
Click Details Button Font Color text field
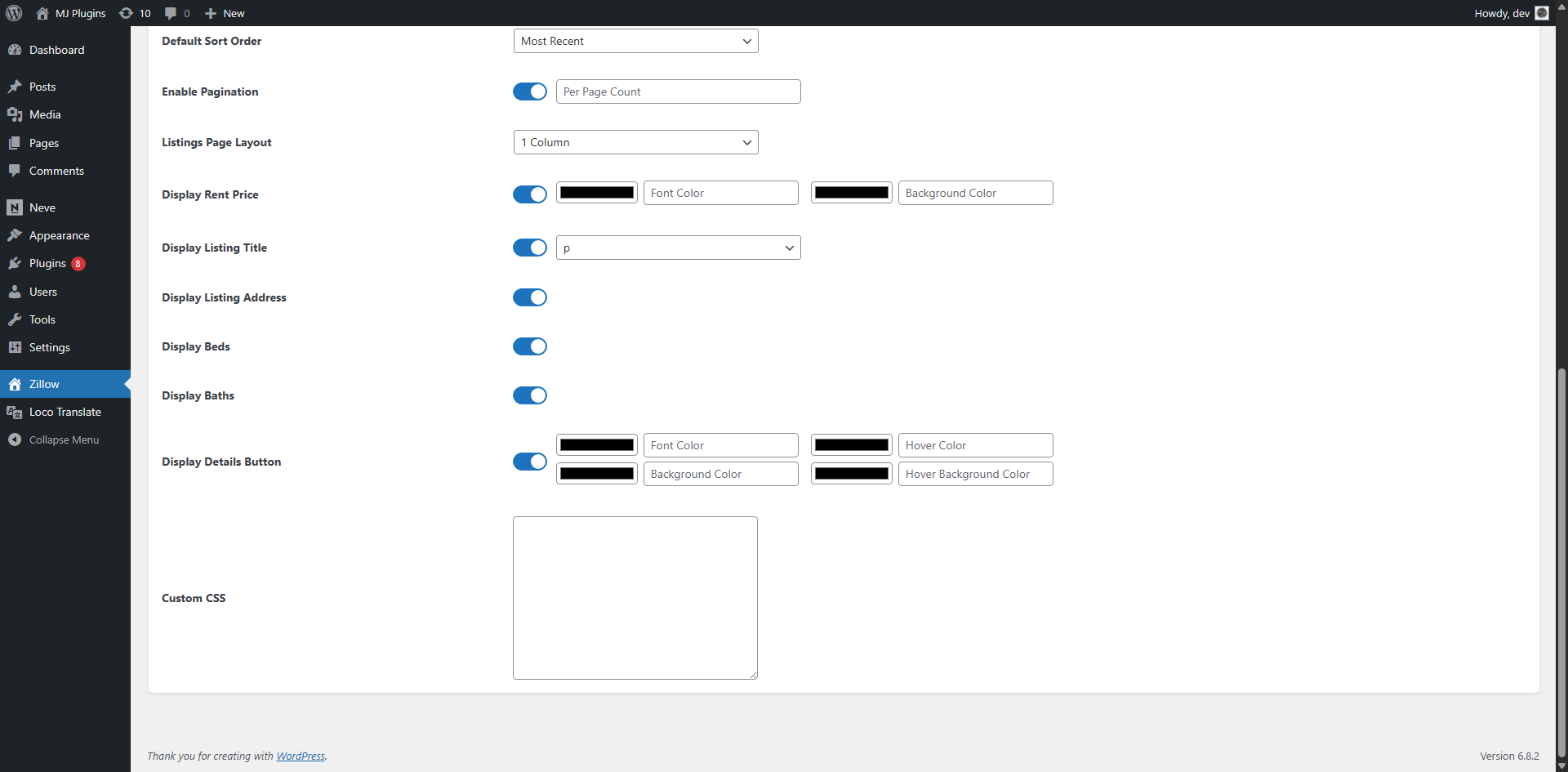pyautogui.click(x=721, y=445)
